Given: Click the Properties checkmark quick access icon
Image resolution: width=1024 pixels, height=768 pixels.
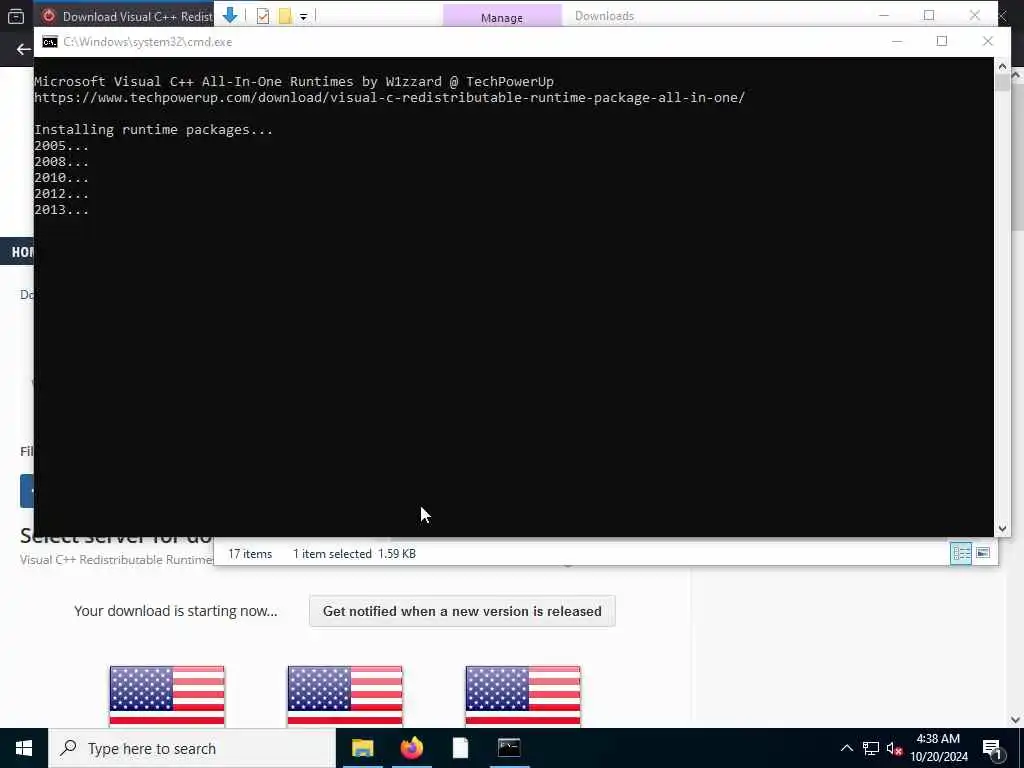Looking at the screenshot, I should point(263,16).
